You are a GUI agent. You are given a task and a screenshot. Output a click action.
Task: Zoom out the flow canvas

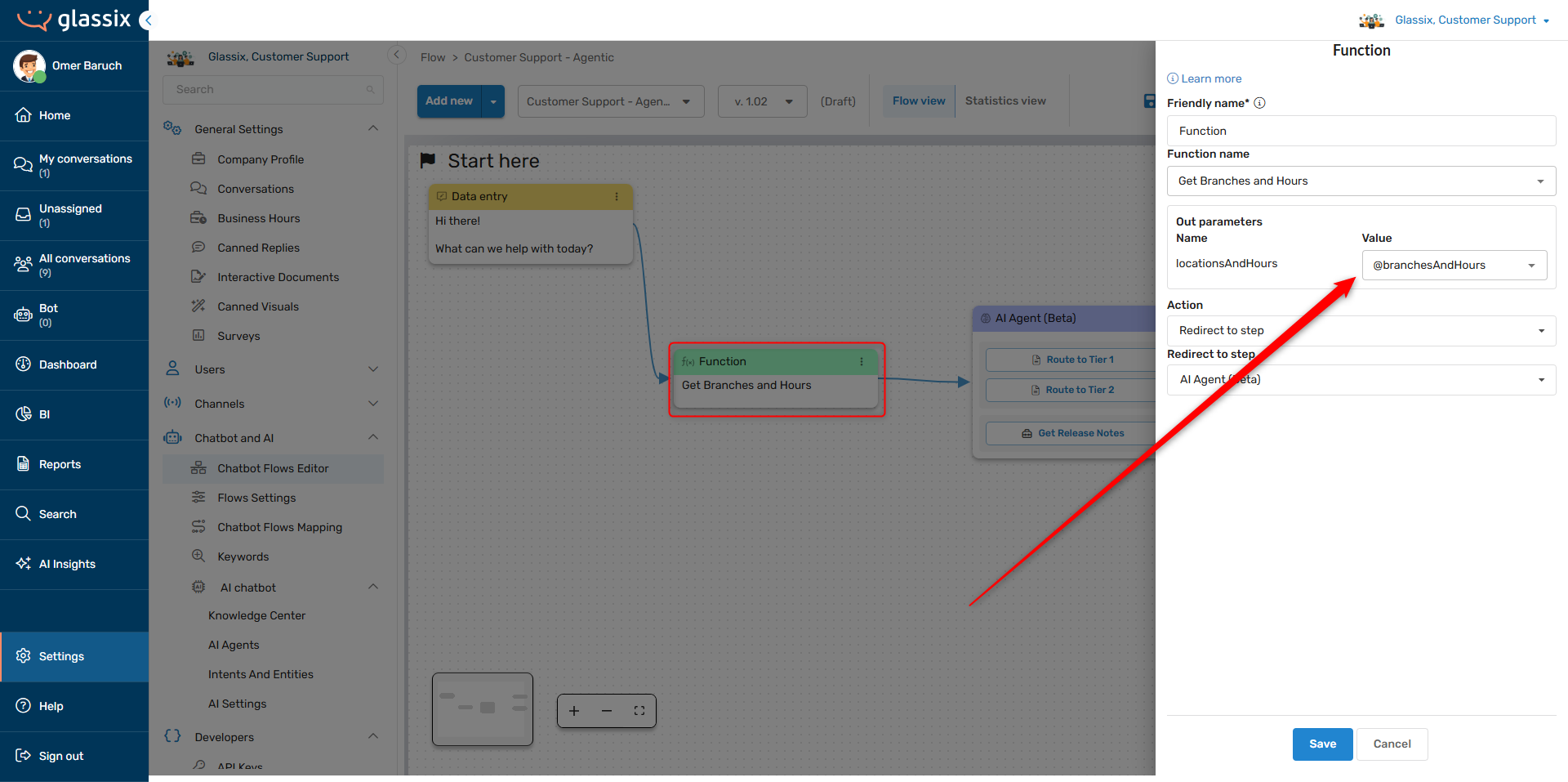(607, 711)
